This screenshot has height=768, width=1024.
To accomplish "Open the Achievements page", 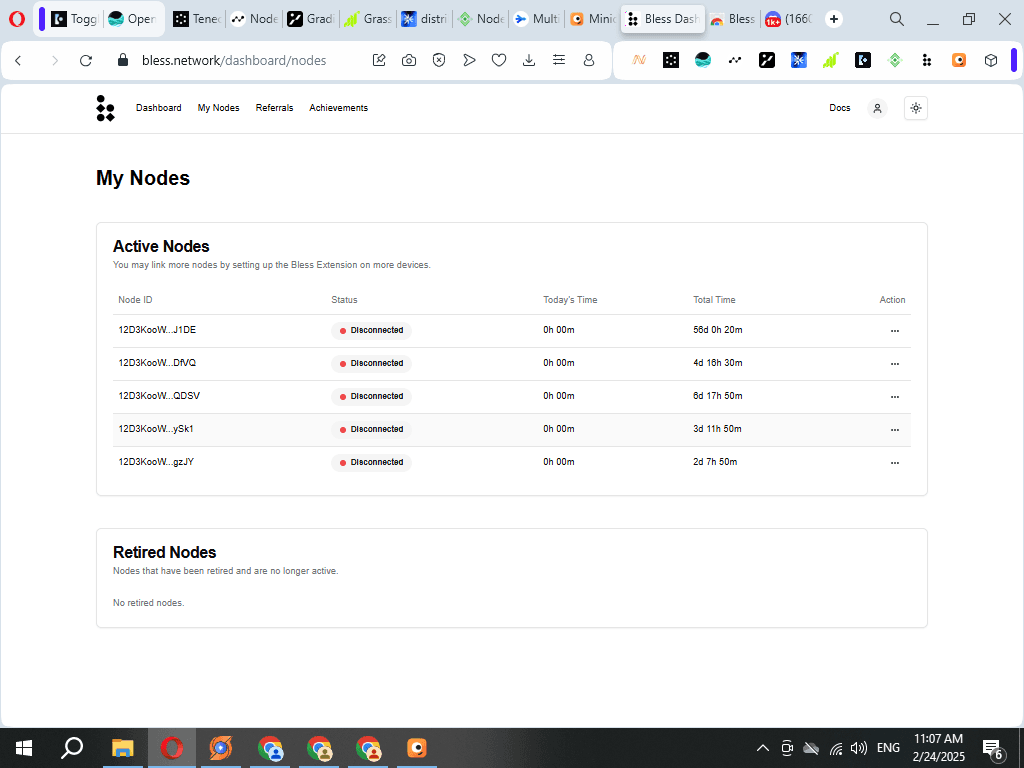I will tap(338, 108).
